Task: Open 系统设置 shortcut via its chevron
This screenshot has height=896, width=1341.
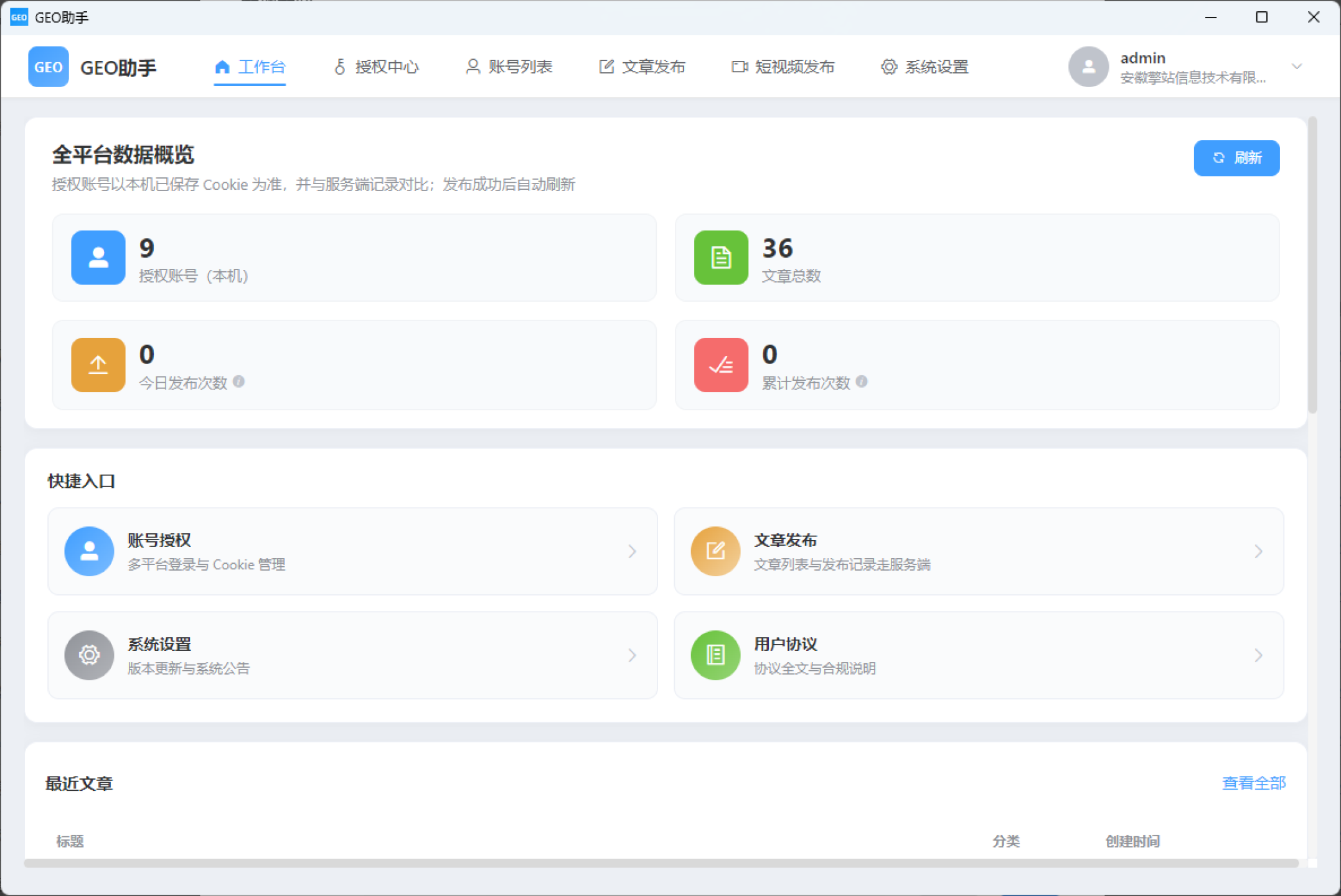Action: 632,655
